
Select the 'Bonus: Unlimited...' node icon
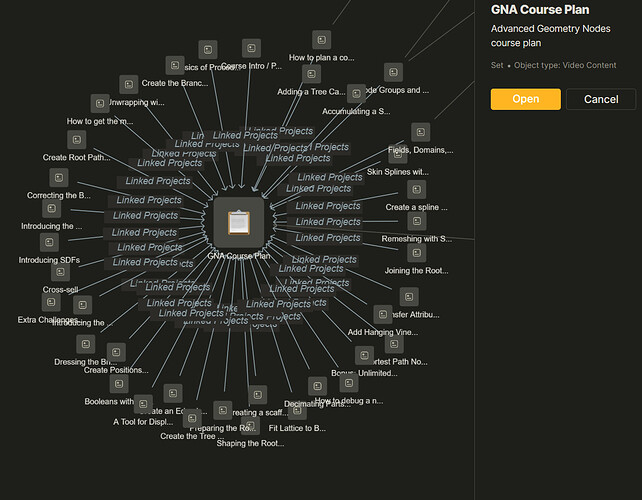pos(364,355)
